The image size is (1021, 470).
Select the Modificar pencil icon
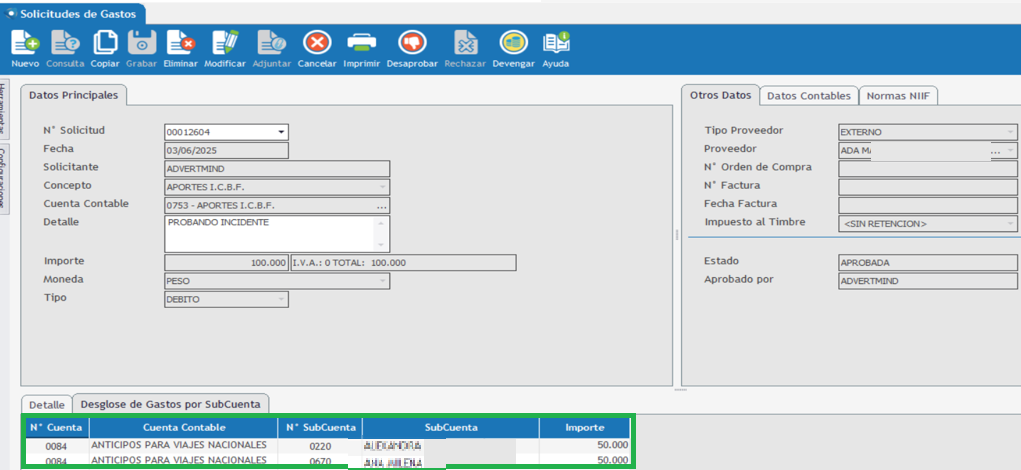click(x=225, y=43)
